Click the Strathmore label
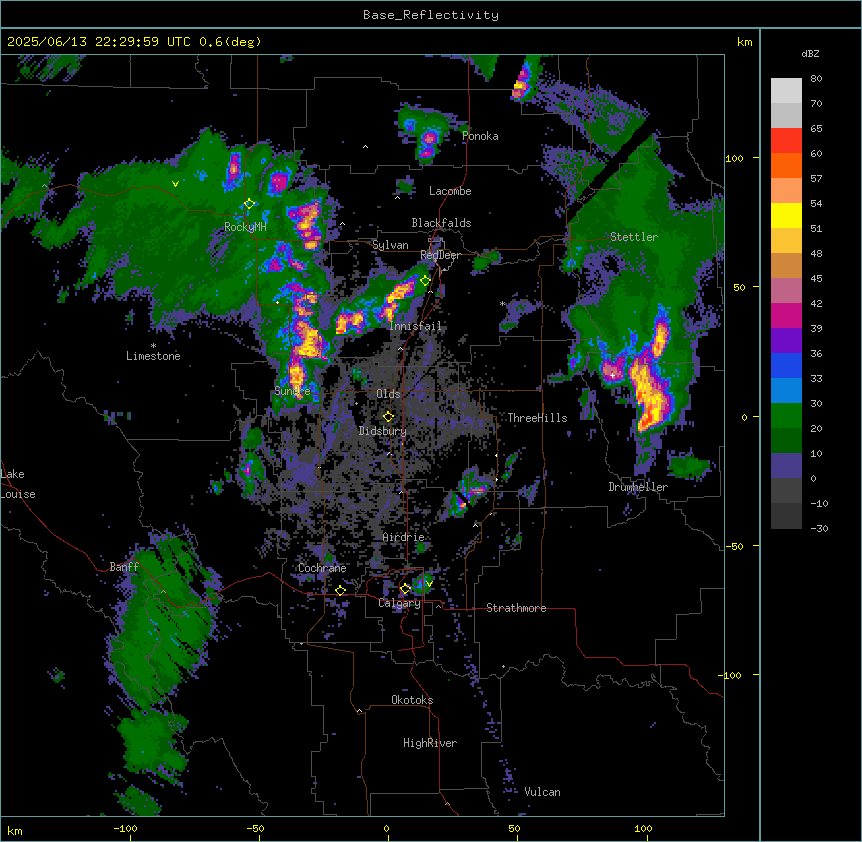The height and width of the screenshot is (842, 862). coord(516,608)
